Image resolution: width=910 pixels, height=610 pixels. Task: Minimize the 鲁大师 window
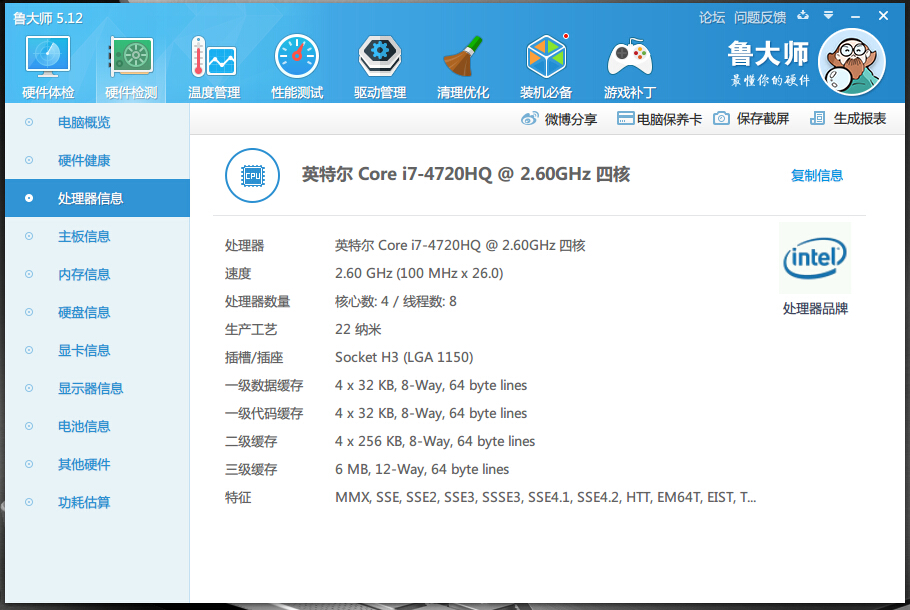pos(855,17)
